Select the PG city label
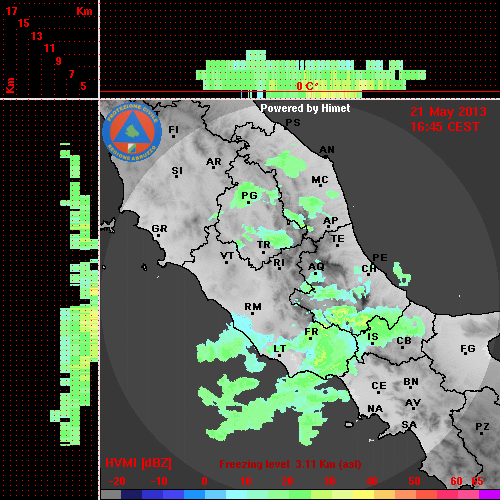The width and height of the screenshot is (500, 500). pos(249,195)
